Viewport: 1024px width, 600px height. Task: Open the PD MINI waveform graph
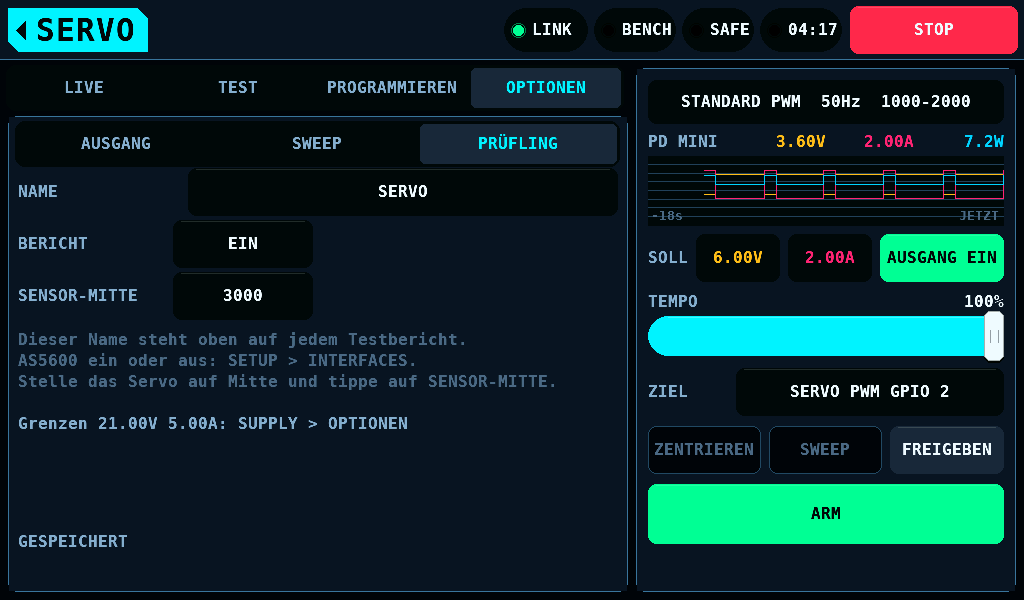pyautogui.click(x=825, y=191)
